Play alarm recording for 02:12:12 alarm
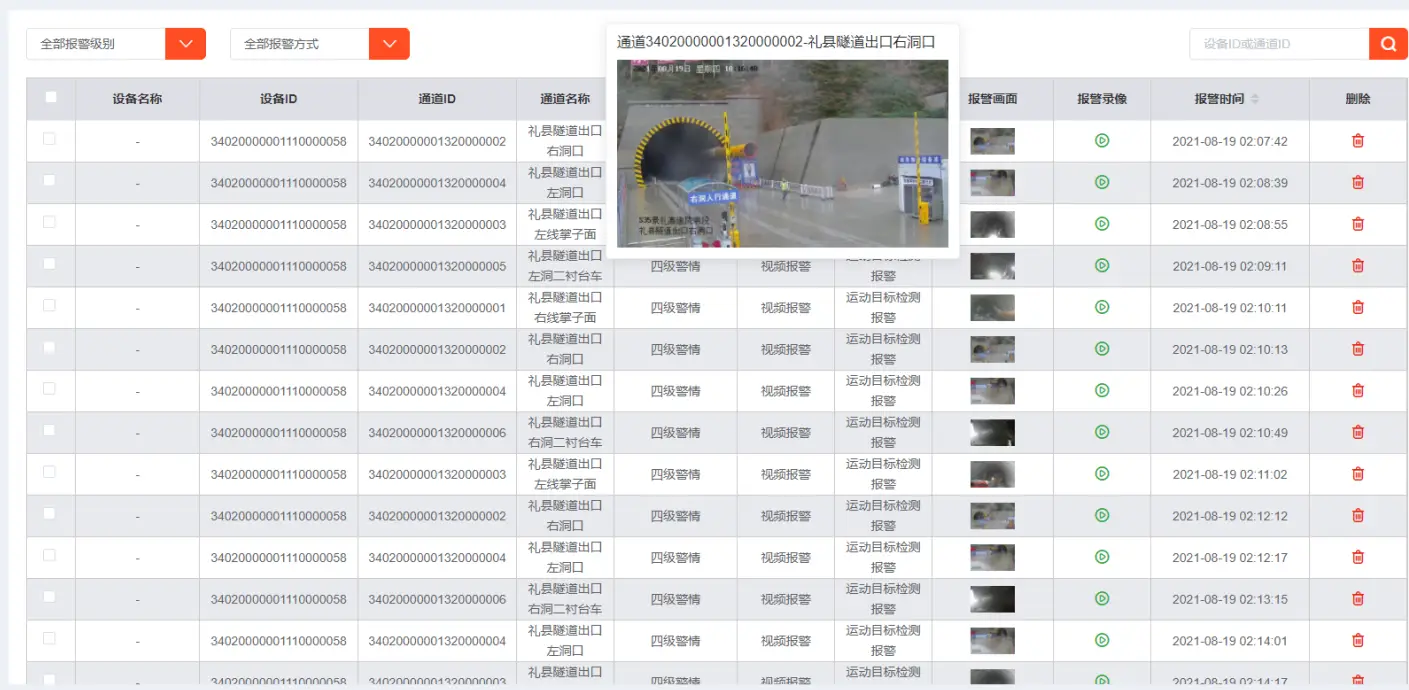 tap(1102, 515)
